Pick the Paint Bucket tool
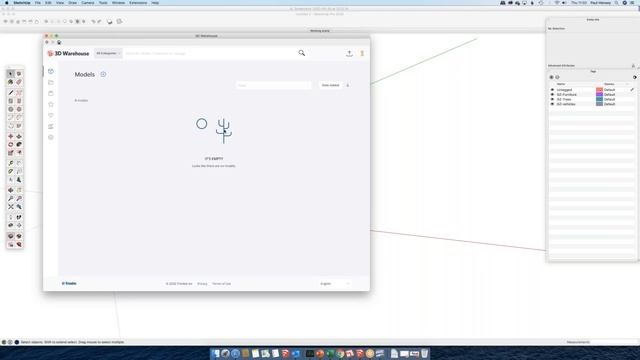Image resolution: width=640 pixels, height=360 pixels. 11,82
